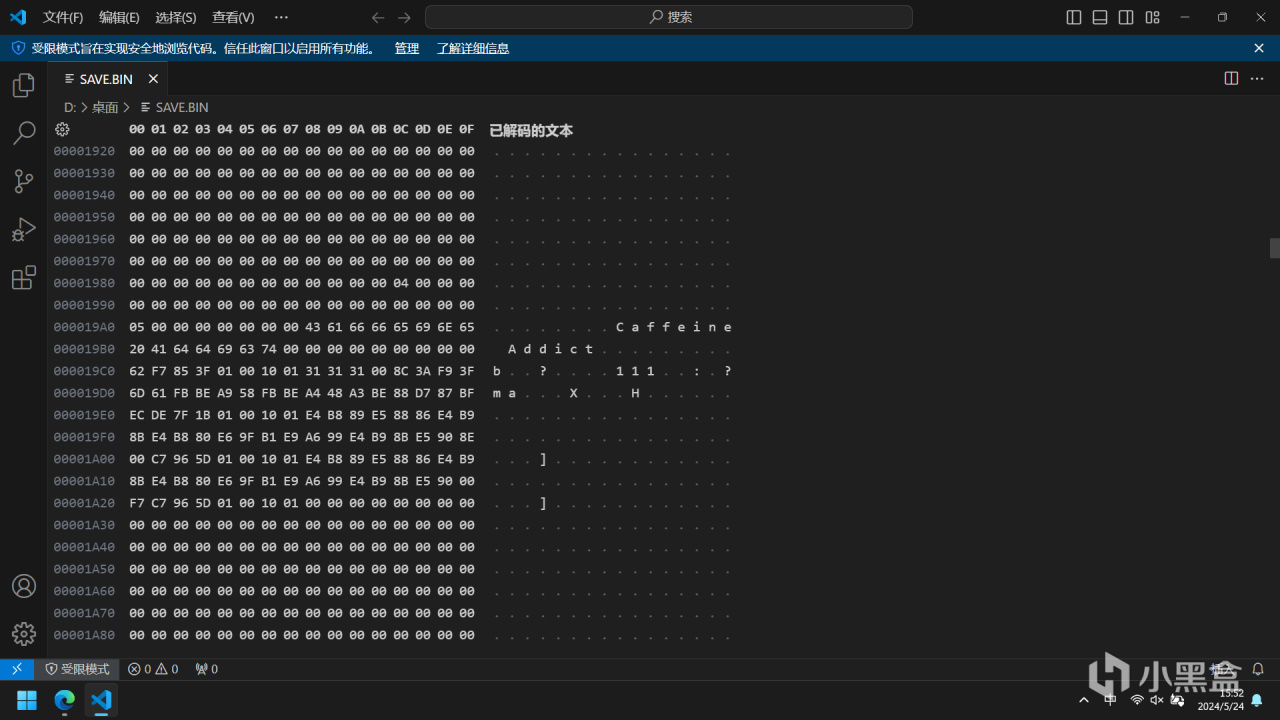This screenshot has height=720, width=1280.
Task: Click byte 62 in row 000019C0
Action: [x=137, y=371]
